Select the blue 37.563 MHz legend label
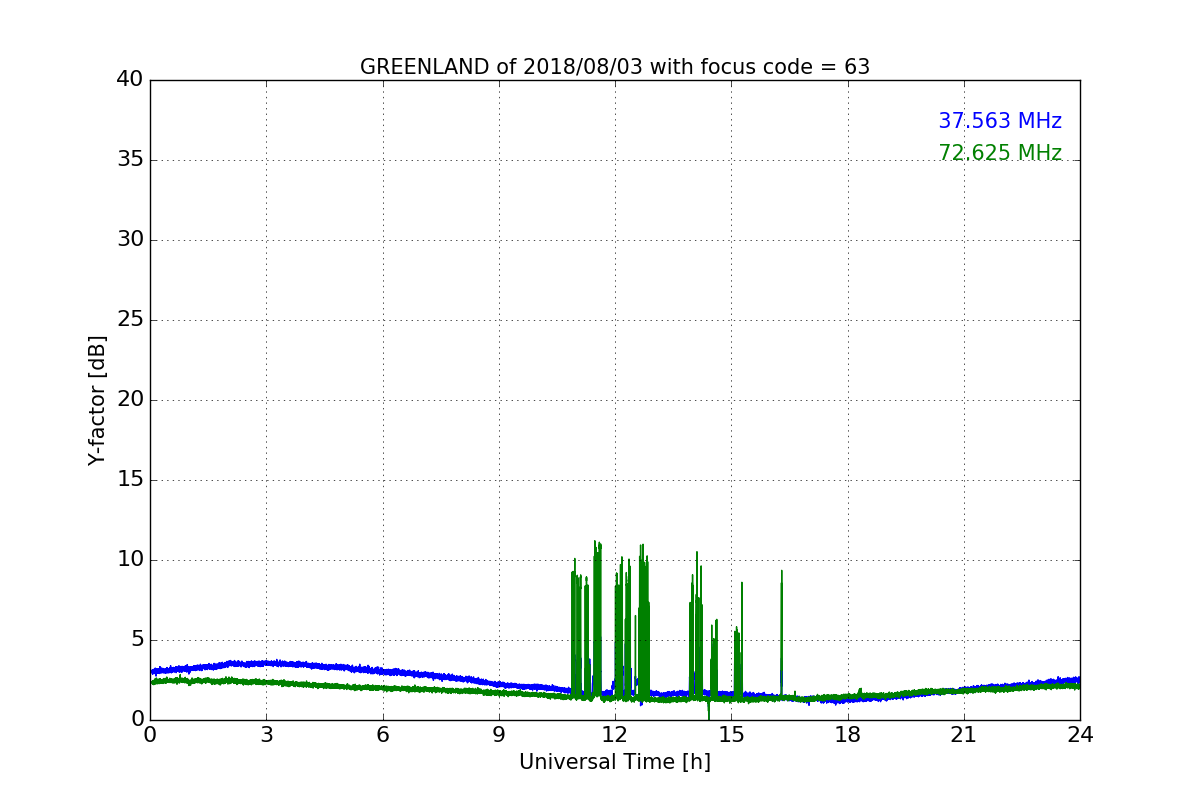This screenshot has height=800, width=1200. click(1000, 121)
